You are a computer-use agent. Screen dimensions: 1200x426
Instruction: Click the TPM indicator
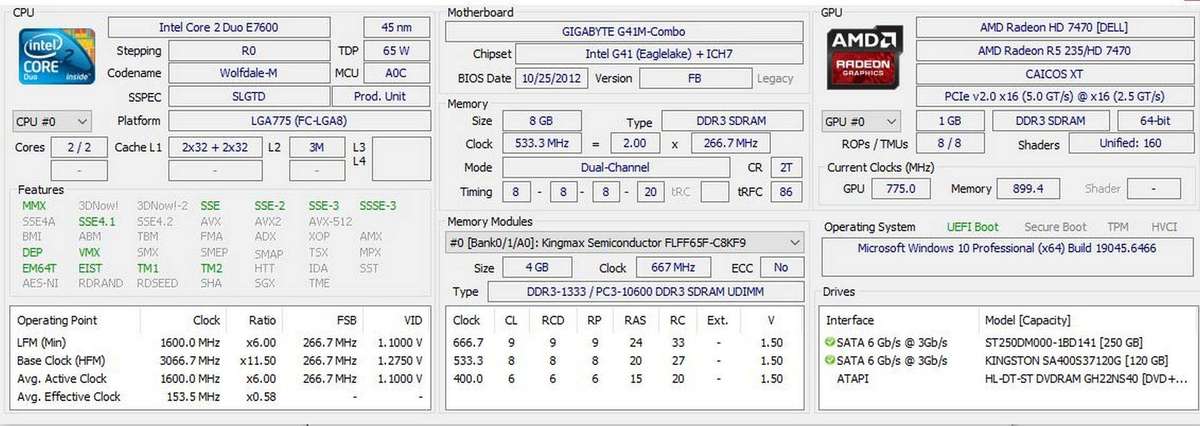[x=1118, y=227]
